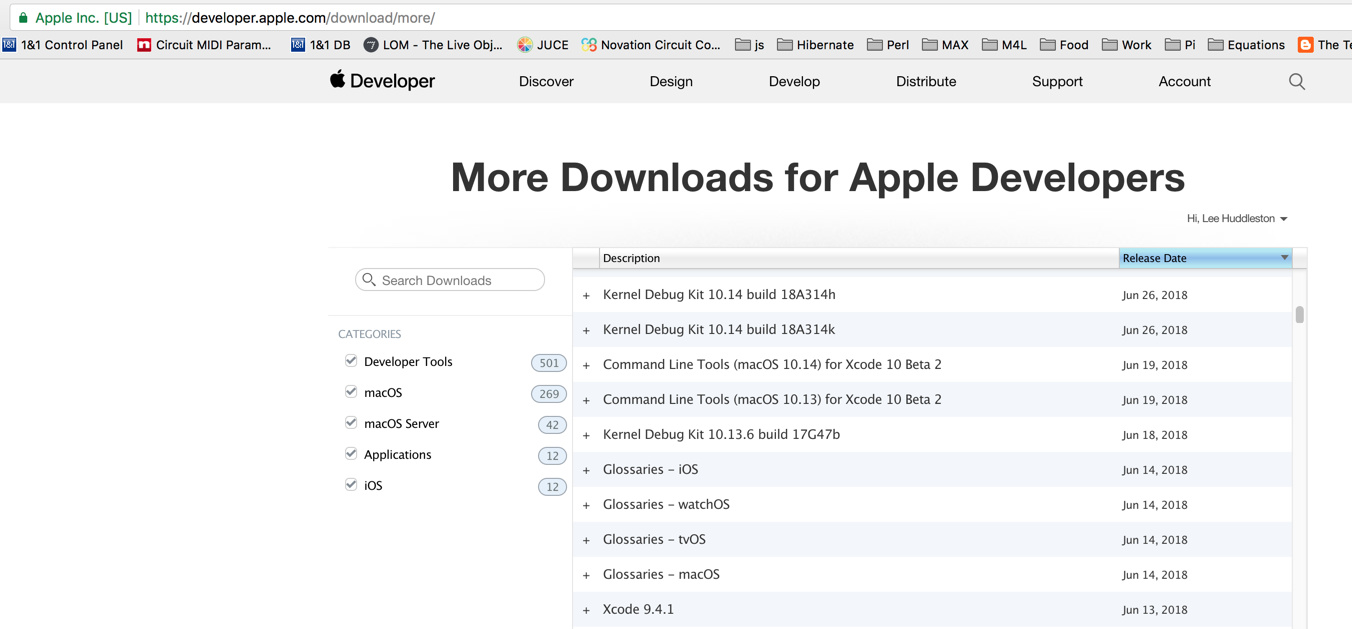Expand the Glossaries – watchOS row
This screenshot has height=629, width=1352.
click(587, 505)
